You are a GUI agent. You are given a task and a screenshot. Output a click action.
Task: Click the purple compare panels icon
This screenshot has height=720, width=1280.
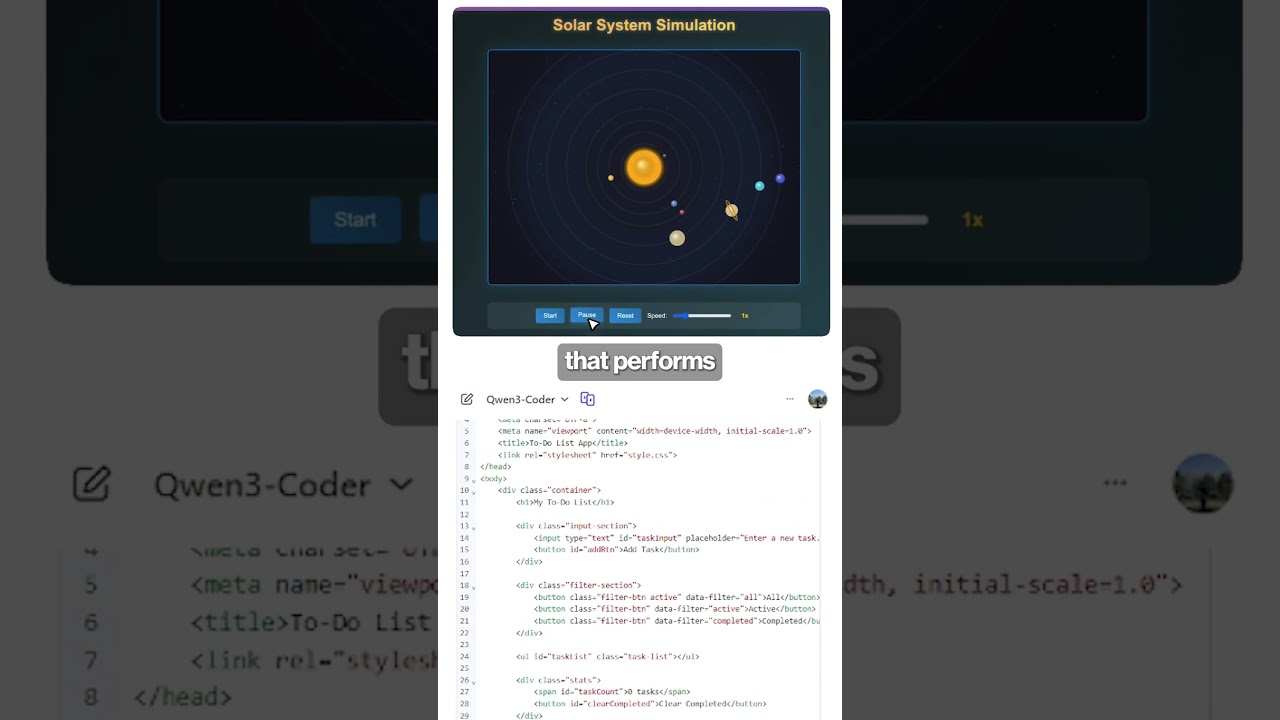(588, 399)
